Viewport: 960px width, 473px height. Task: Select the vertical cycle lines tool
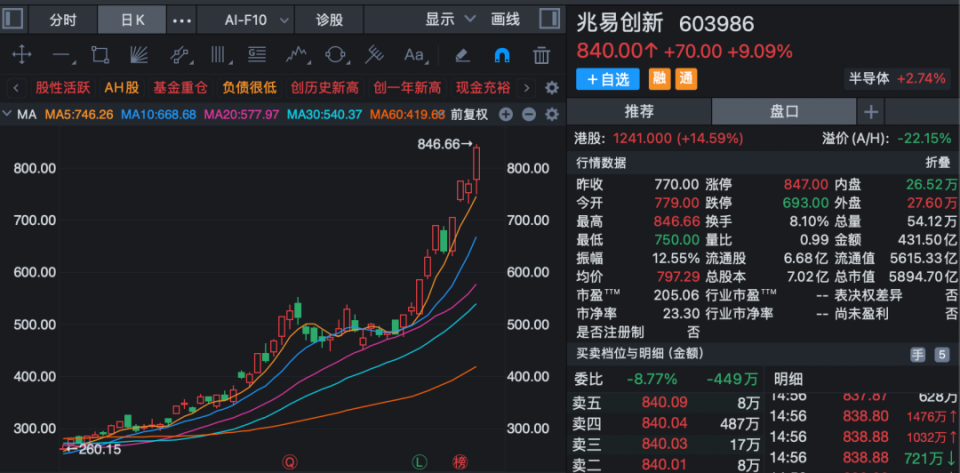[x=219, y=55]
